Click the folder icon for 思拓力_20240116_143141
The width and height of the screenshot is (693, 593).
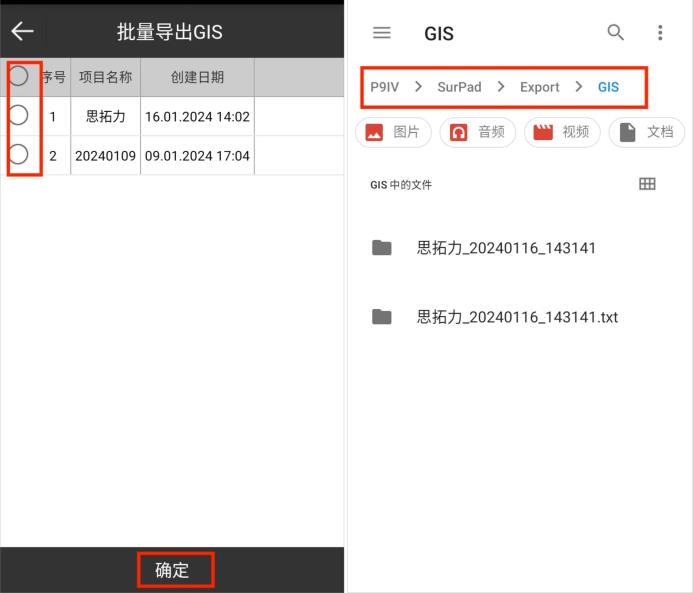(382, 248)
